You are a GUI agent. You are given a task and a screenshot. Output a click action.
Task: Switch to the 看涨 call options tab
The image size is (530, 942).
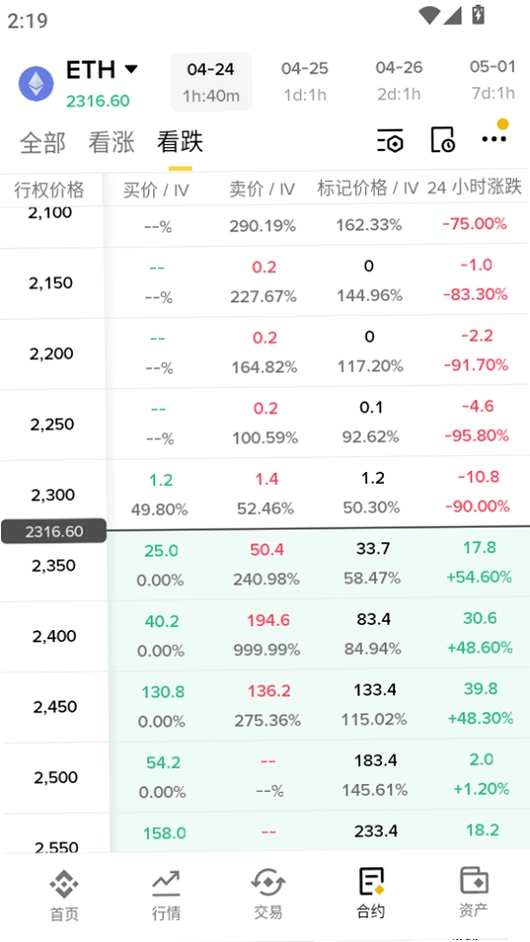(x=111, y=143)
